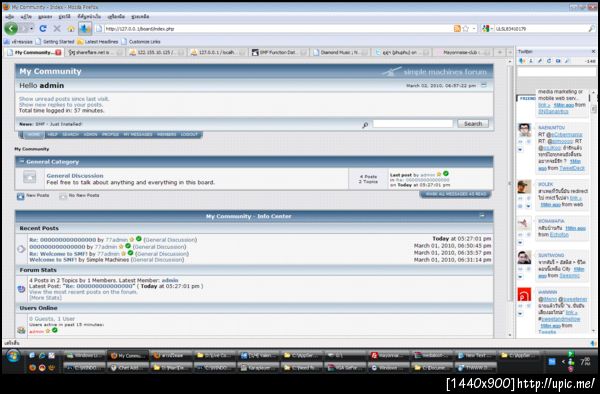Screen dimensions: 600x394
Task: Select LOGOUT in forum menu
Action: tap(189, 135)
